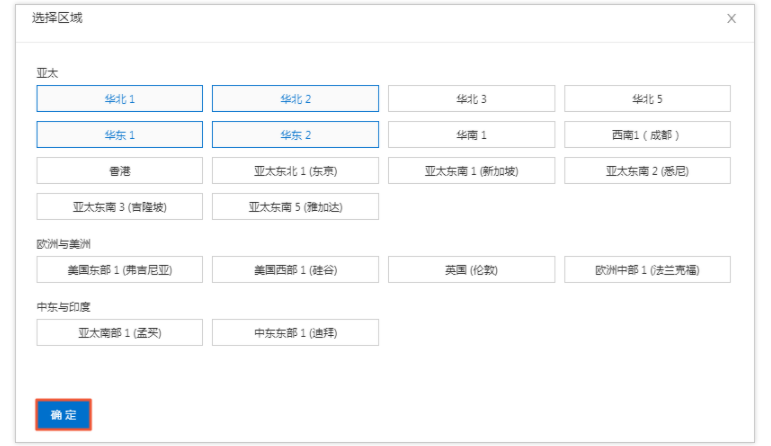Confirm selection with 确定 button

(x=63, y=415)
